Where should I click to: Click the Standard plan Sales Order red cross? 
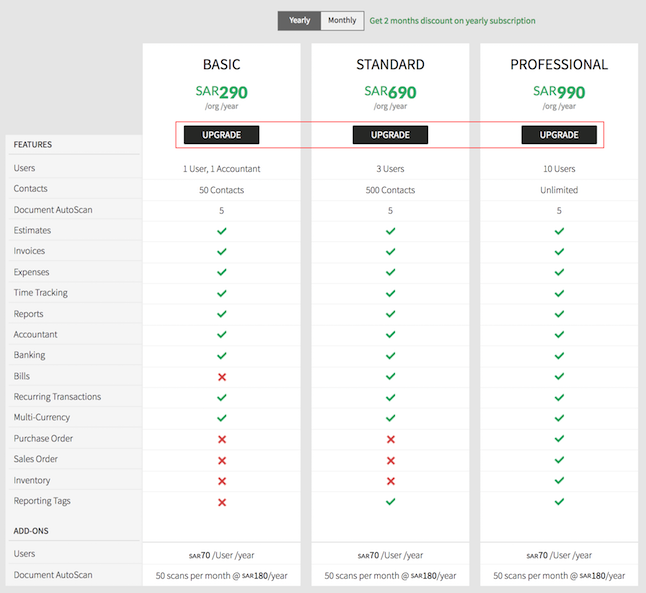[391, 460]
